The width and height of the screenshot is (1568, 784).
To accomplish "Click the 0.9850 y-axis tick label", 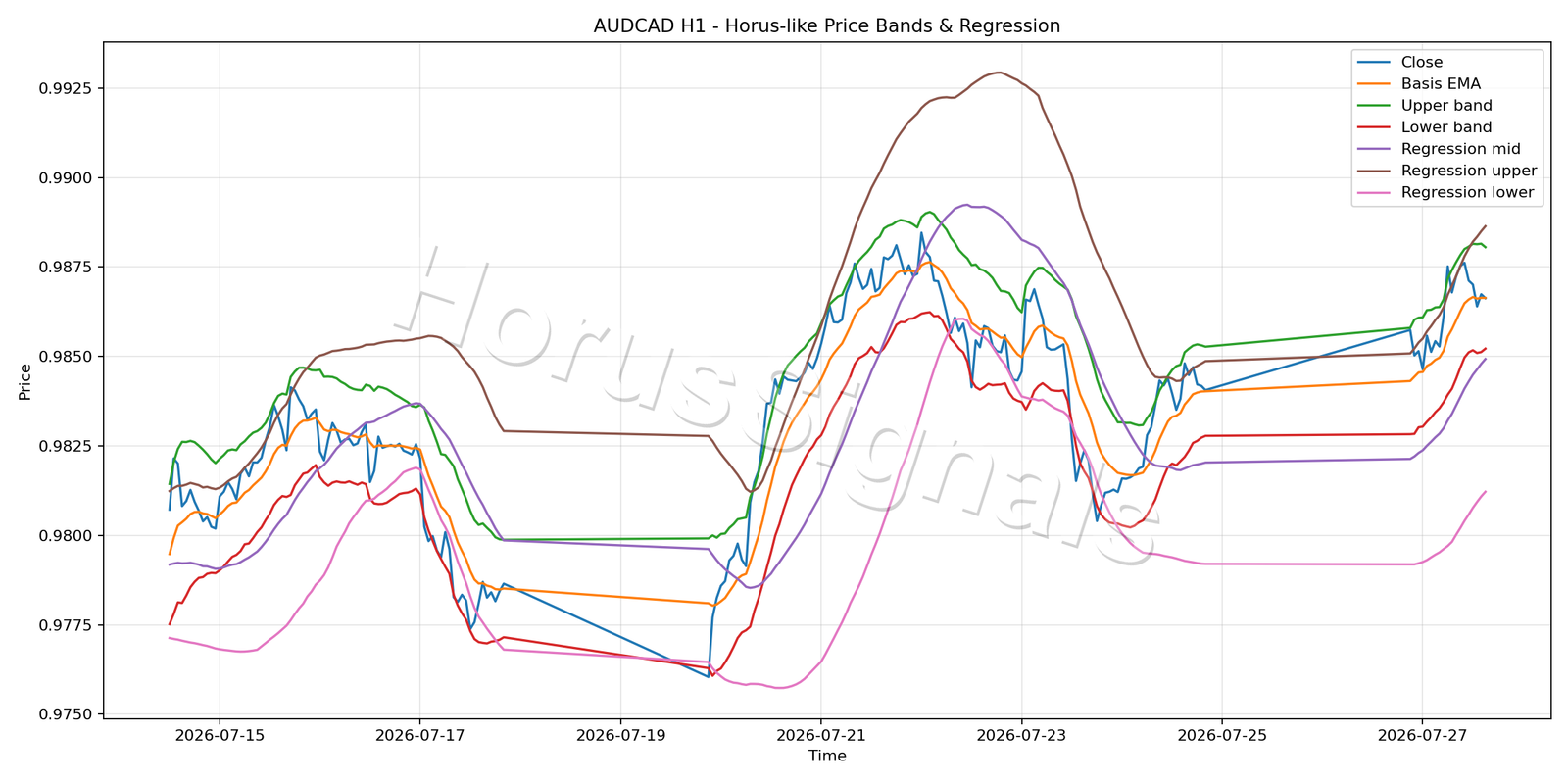I will point(66,357).
